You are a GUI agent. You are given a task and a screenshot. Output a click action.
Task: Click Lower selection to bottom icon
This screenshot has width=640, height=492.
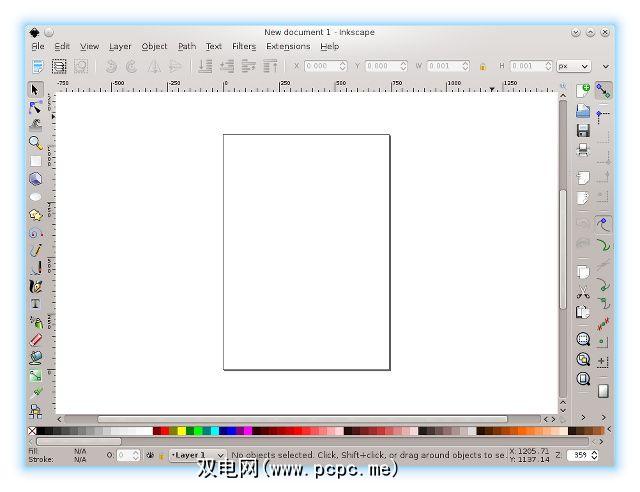click(205, 66)
